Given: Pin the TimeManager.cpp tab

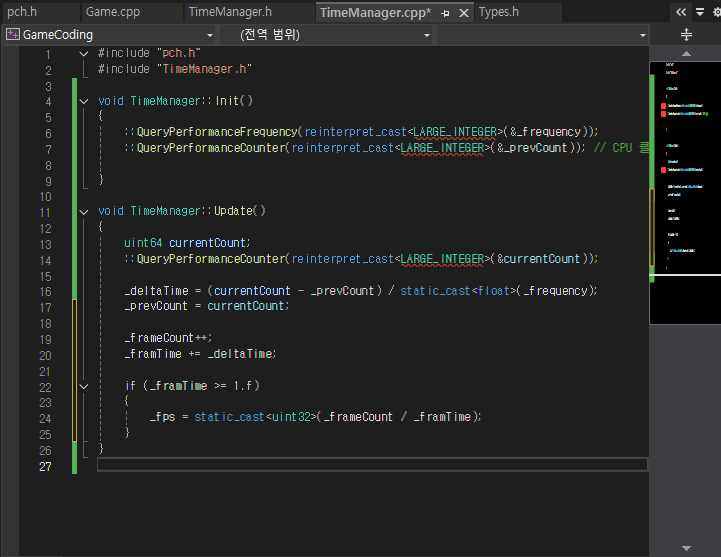Looking at the screenshot, I should pos(445,13).
